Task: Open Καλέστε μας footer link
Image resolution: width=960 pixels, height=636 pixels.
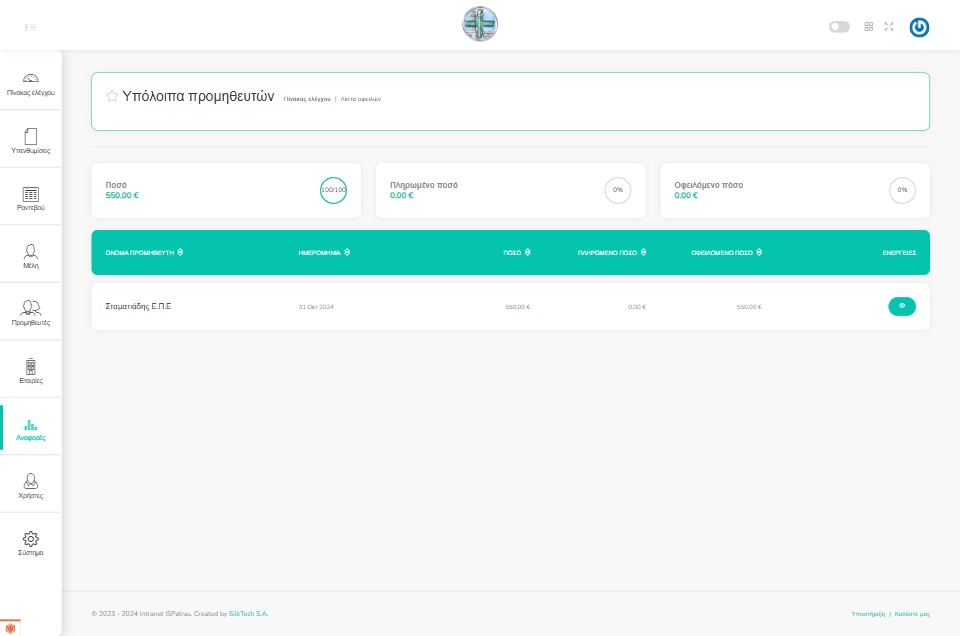Action: pyautogui.click(x=912, y=614)
